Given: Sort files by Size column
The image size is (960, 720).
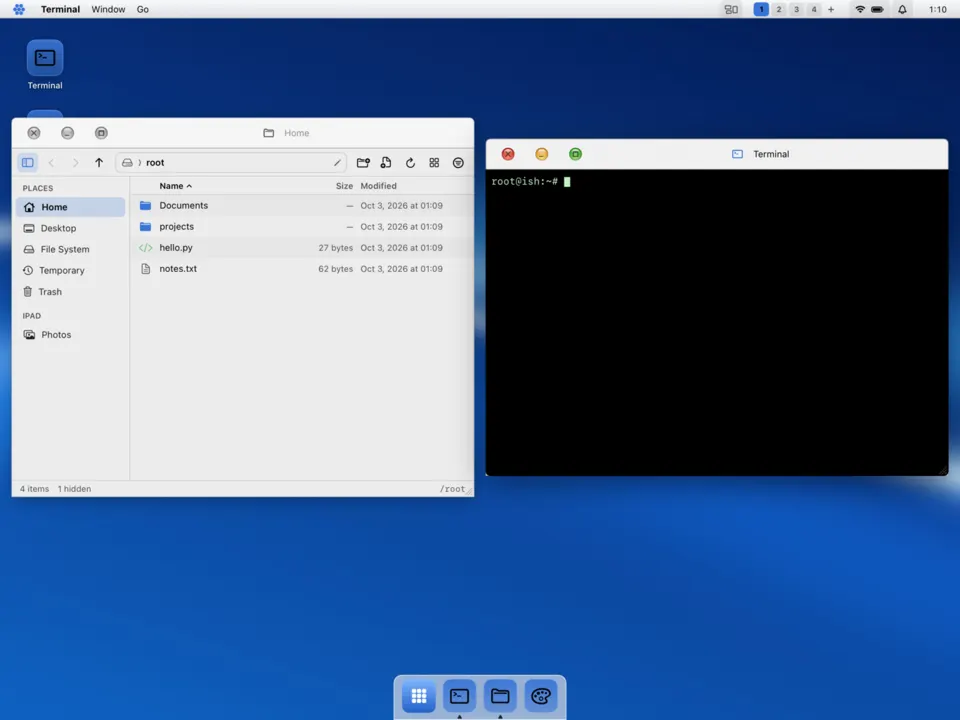Looking at the screenshot, I should tap(344, 186).
